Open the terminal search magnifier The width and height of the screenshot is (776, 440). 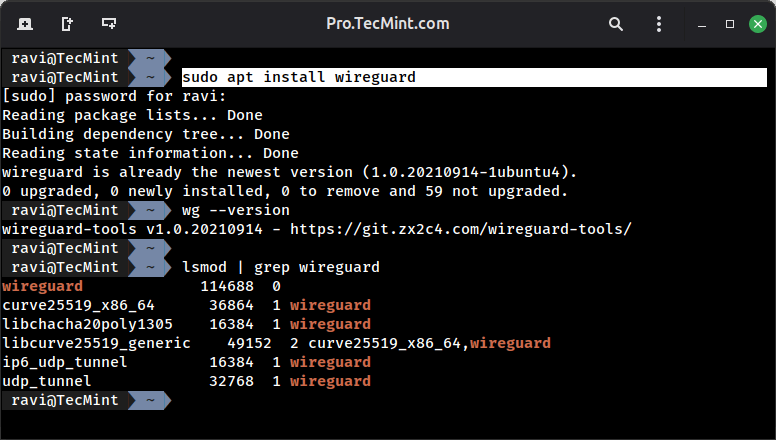coord(633,23)
